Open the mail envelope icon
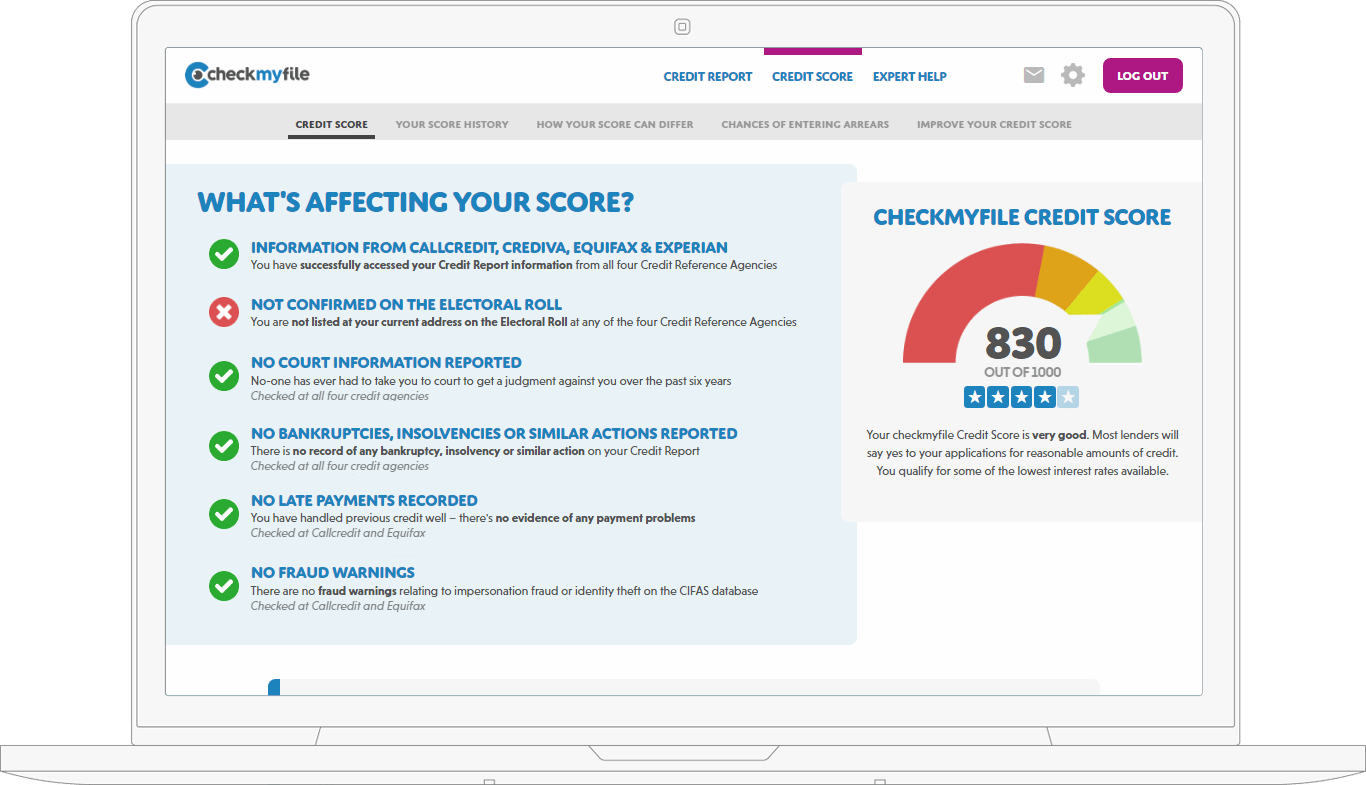The width and height of the screenshot is (1366, 785). 1033,74
